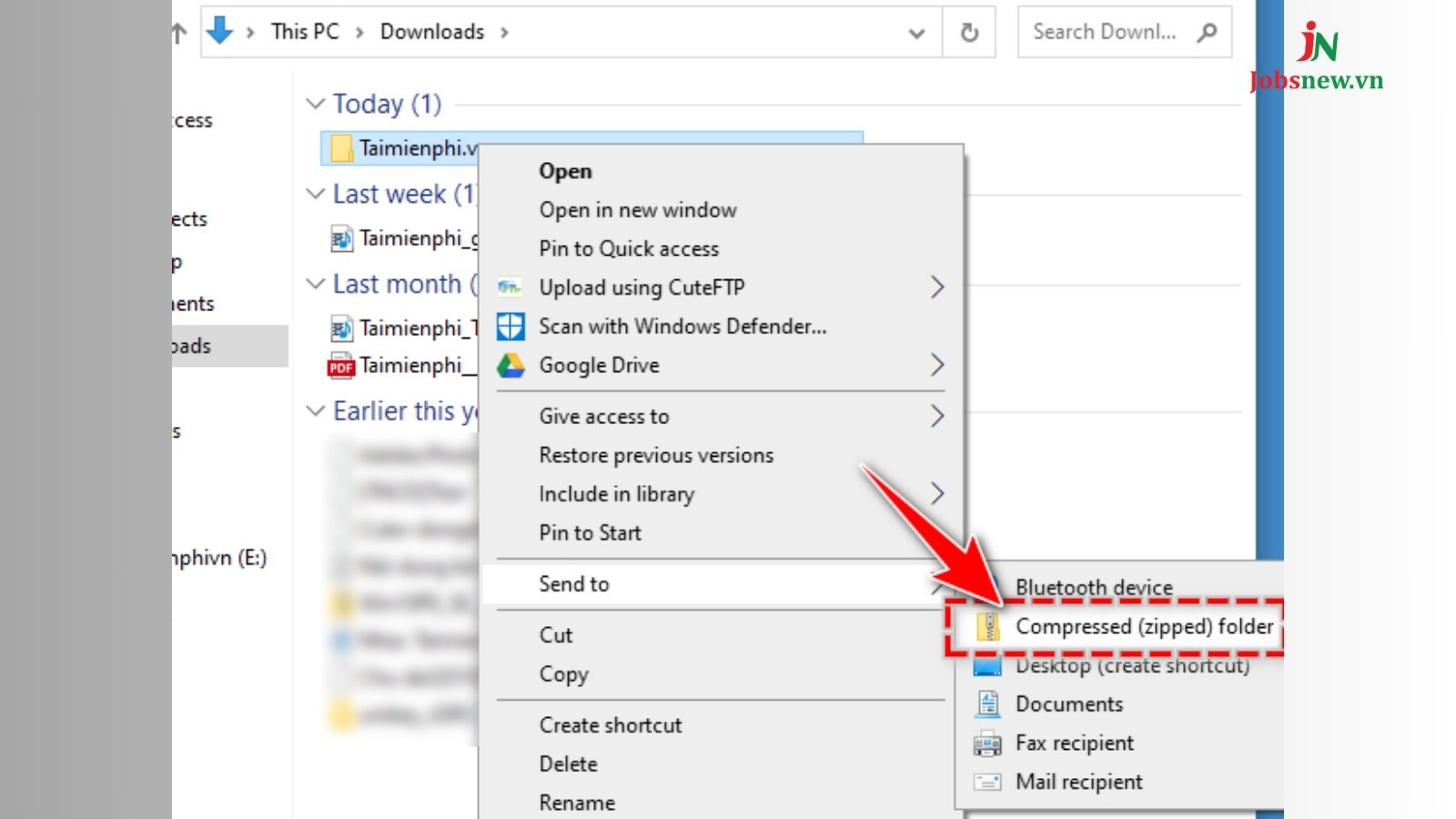Choose Delete in context menu

click(568, 764)
